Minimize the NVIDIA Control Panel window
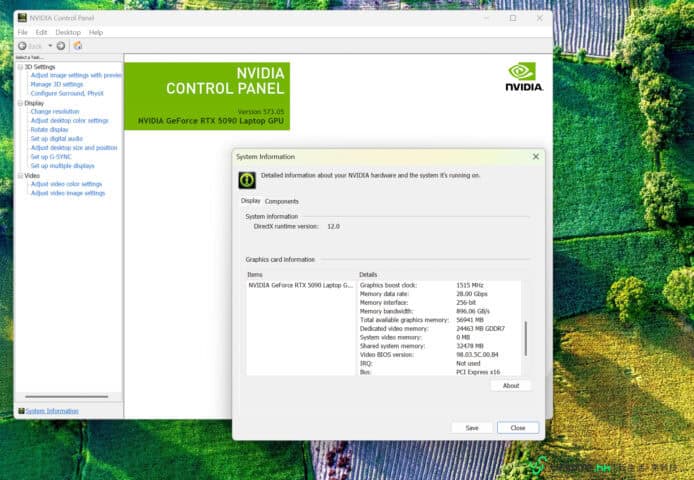694x480 pixels. [486, 18]
